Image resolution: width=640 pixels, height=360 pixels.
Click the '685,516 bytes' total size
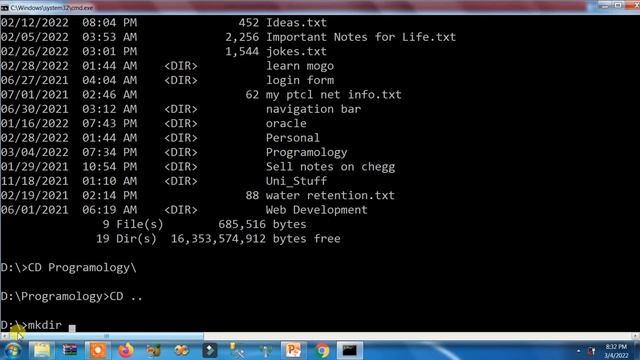[x=262, y=224]
